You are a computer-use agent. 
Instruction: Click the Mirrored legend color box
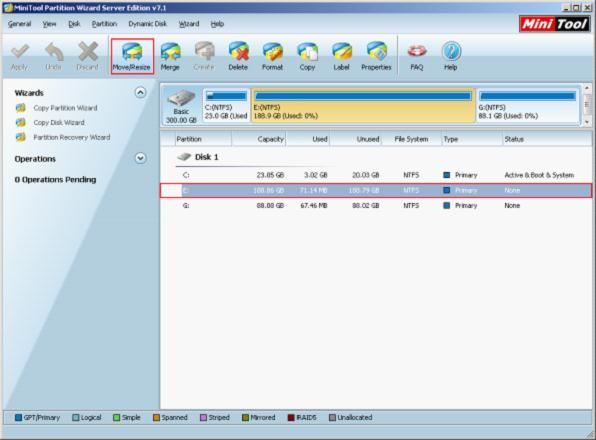(245, 418)
